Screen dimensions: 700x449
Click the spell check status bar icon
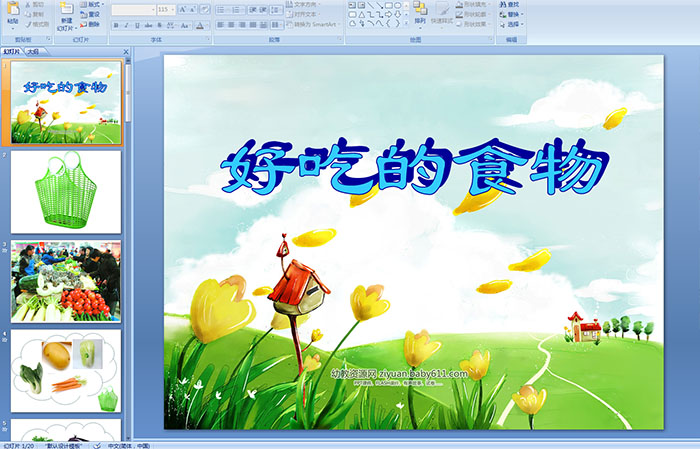click(96, 445)
